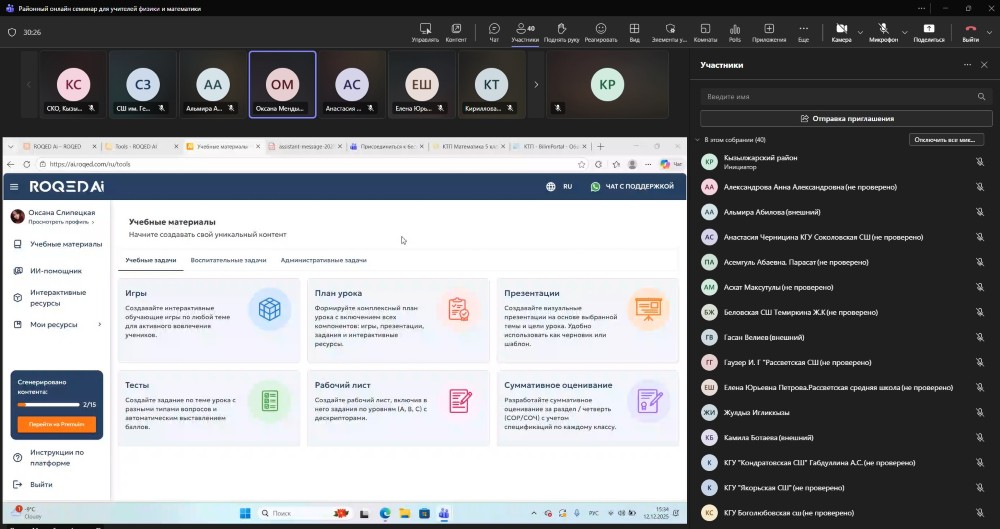This screenshot has width=1000, height=529.
Task: Click the Приложения apps icon
Action: click(769, 29)
